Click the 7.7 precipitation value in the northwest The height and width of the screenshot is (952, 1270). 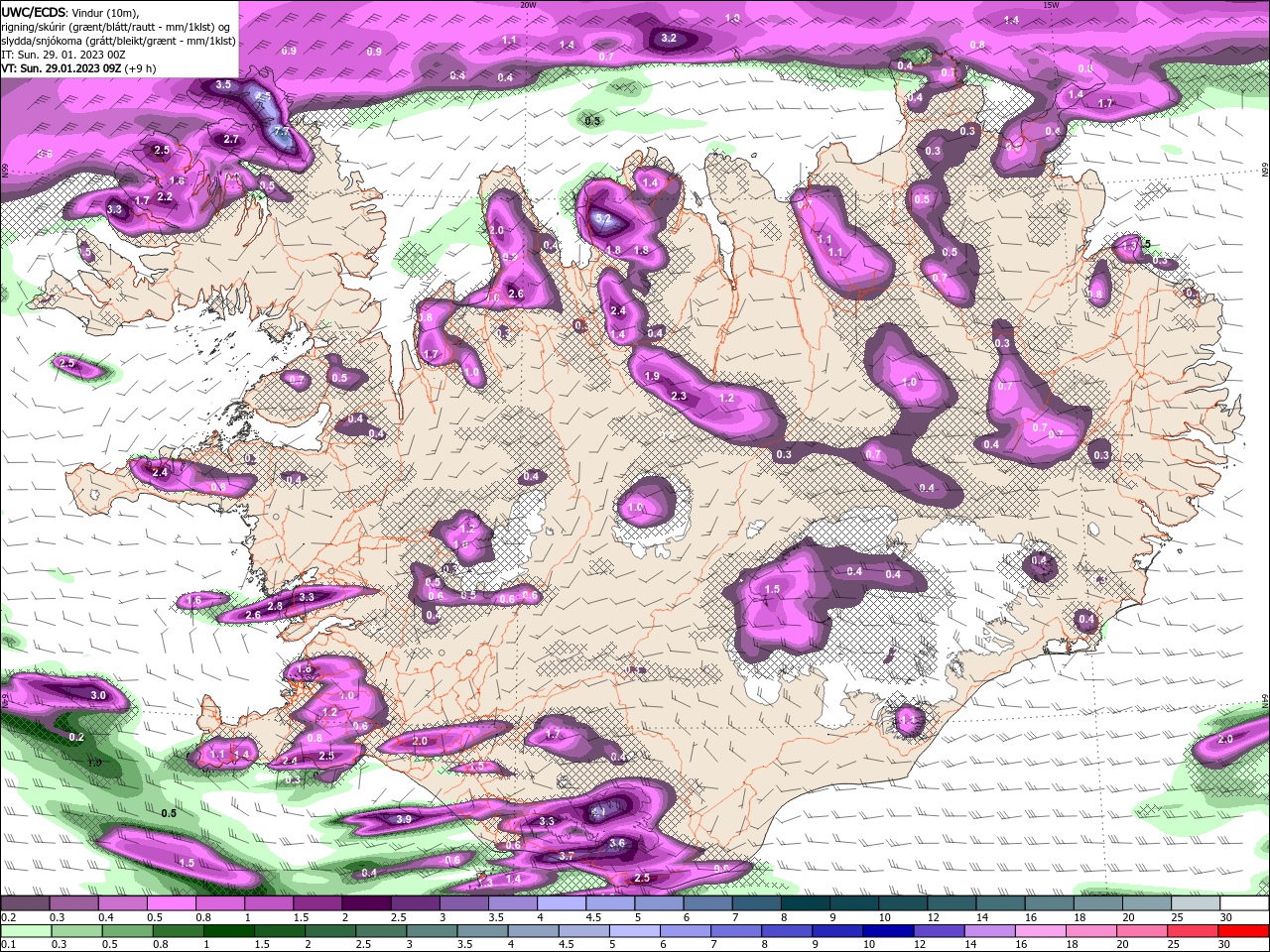(281, 132)
